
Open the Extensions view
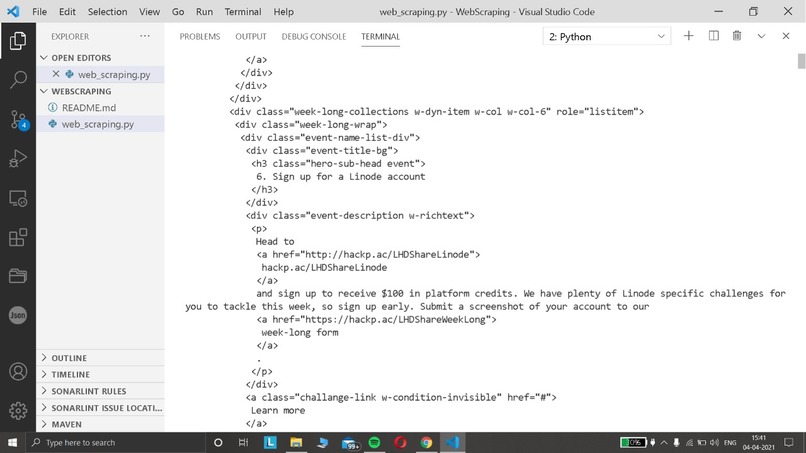[x=18, y=238]
